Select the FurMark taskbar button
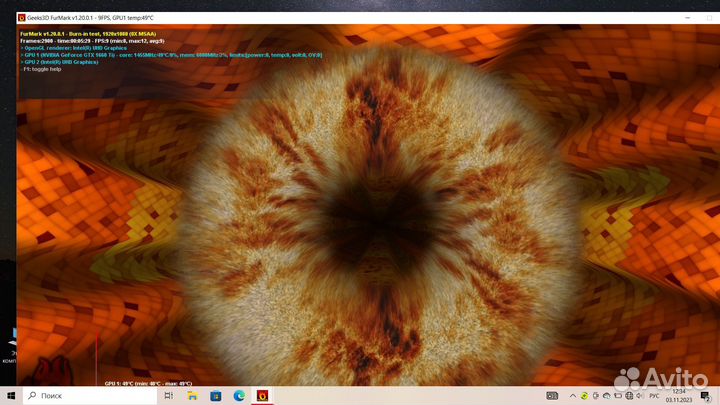The image size is (720, 405). 262,395
